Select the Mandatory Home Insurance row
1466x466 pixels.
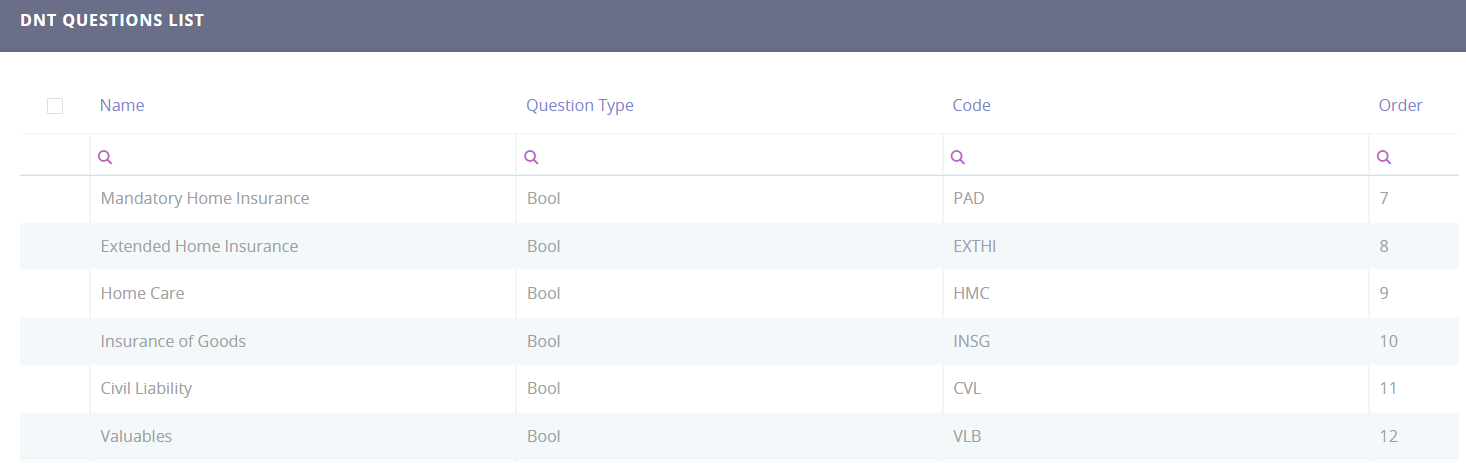click(205, 199)
